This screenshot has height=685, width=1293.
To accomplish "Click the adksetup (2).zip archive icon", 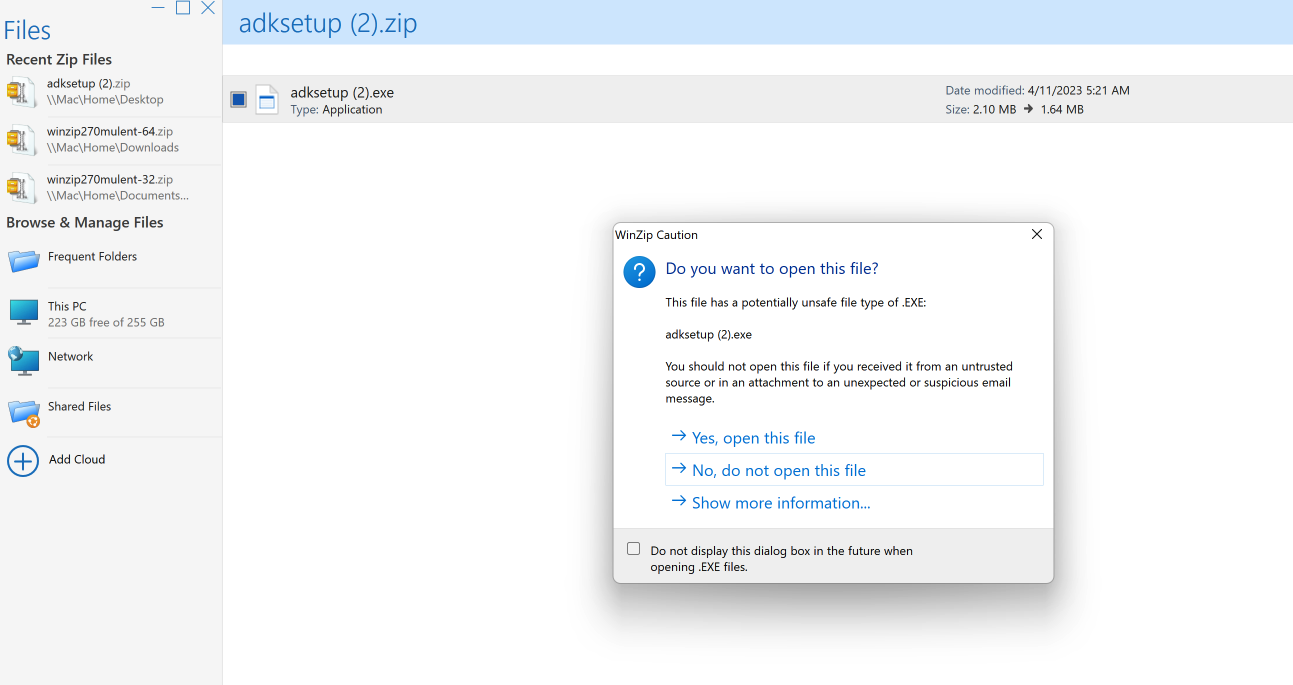I will tap(21, 92).
